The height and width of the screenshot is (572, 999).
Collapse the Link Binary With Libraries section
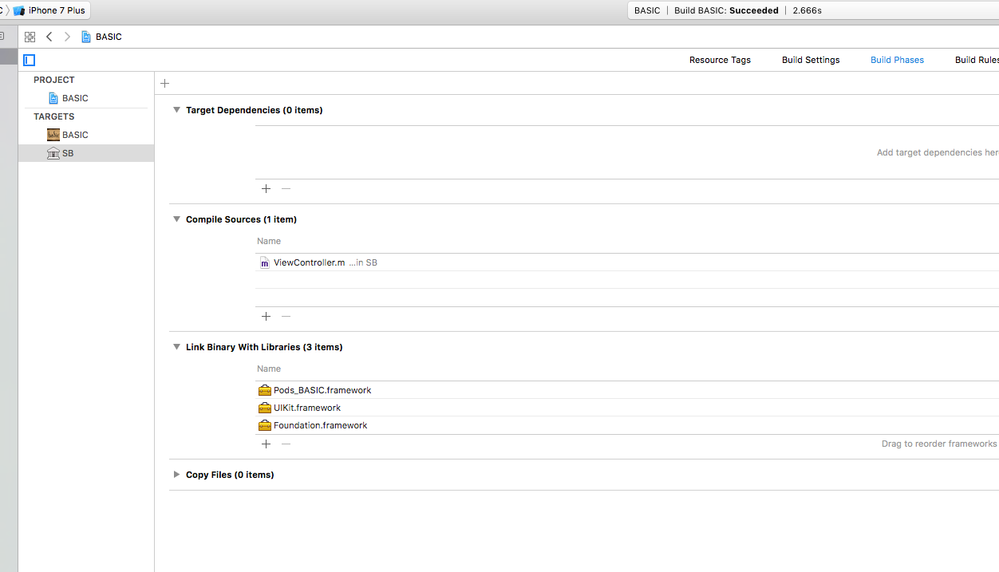click(x=177, y=347)
